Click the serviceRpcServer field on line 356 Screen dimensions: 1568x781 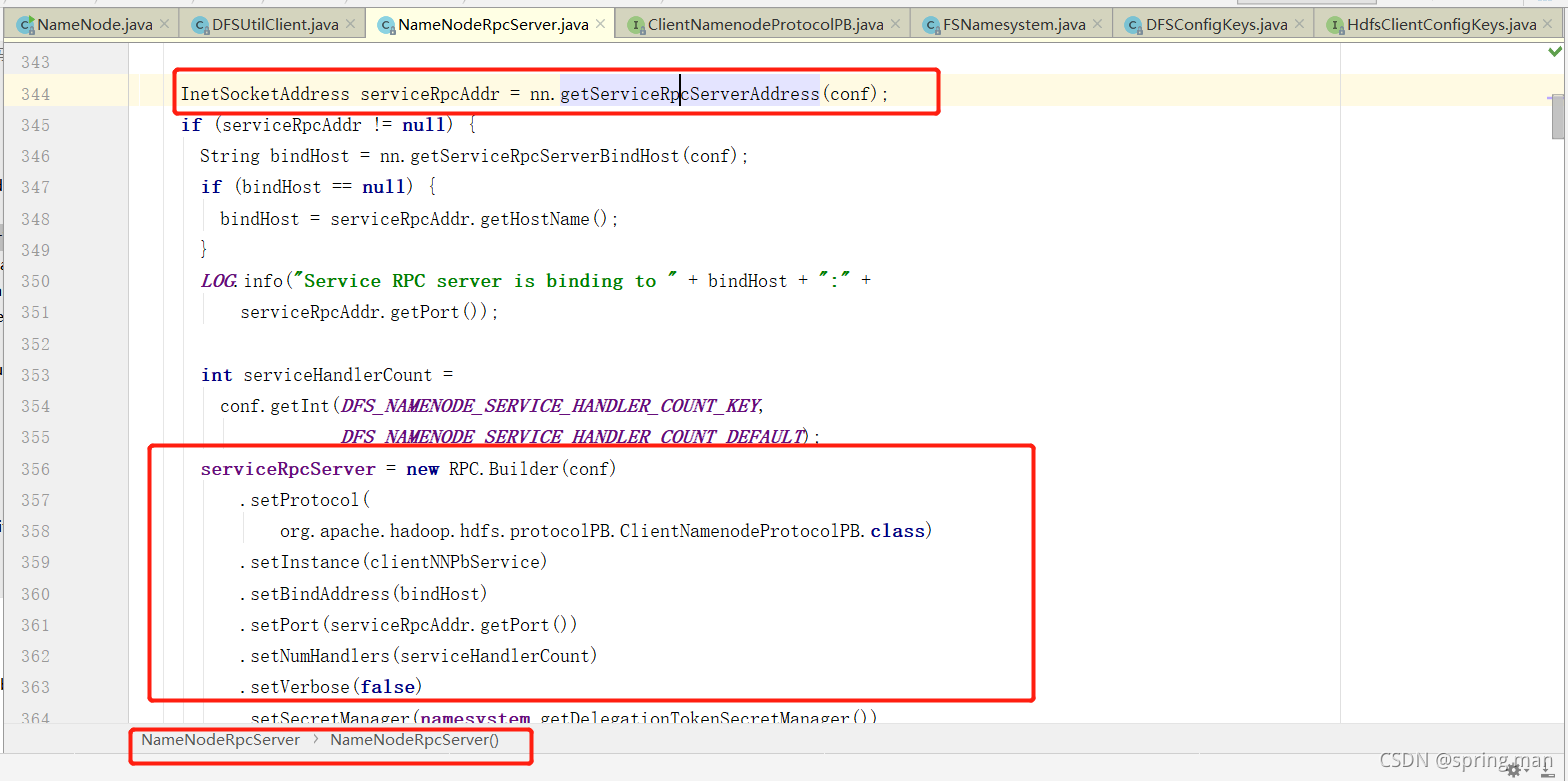[288, 469]
